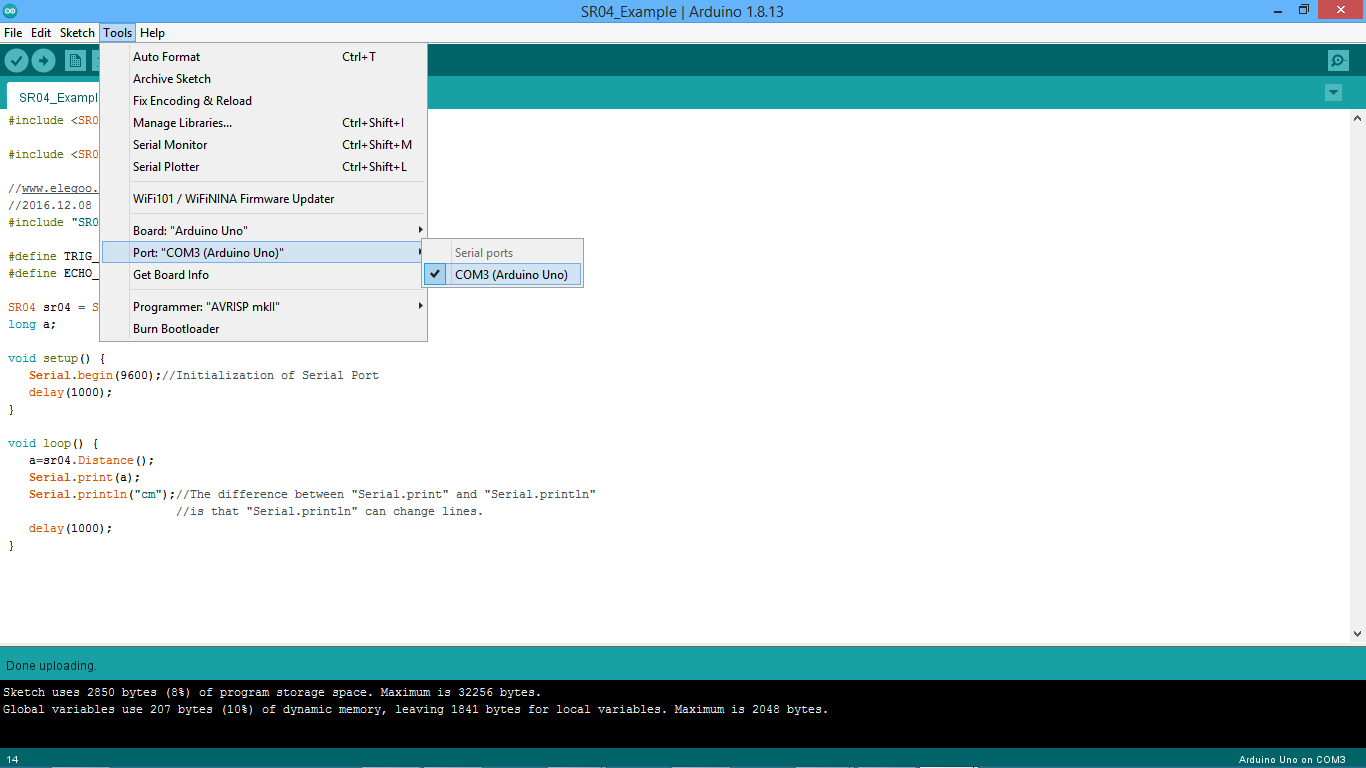Click the vertical scrollbar down arrow
The image size is (1366, 768).
tap(1358, 633)
